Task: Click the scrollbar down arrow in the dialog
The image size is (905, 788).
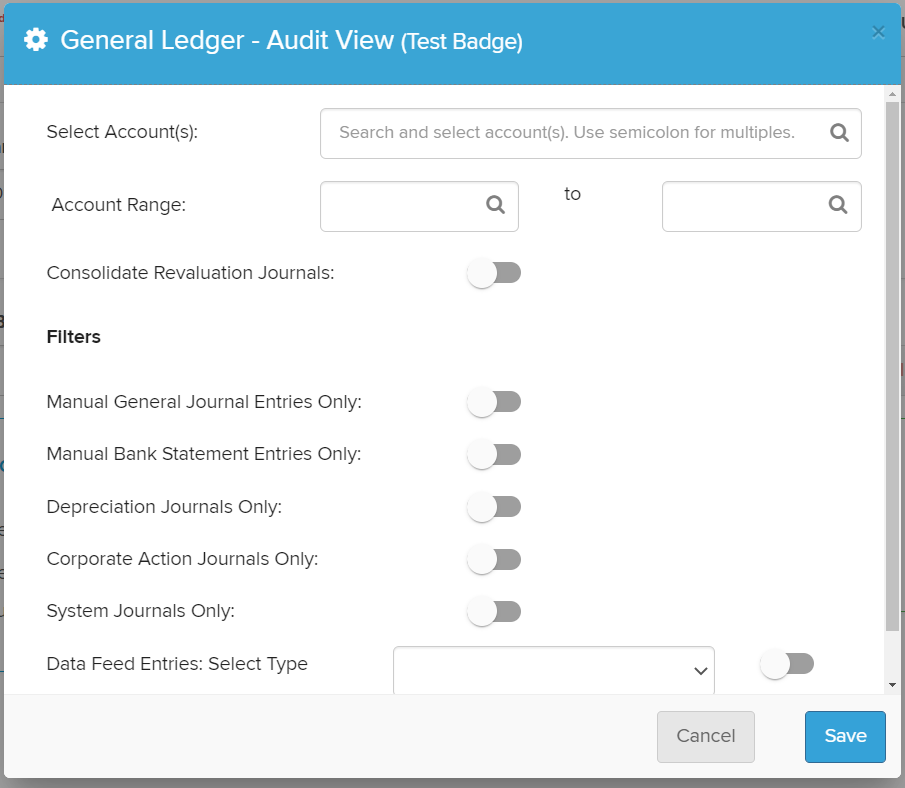Action: coord(892,685)
